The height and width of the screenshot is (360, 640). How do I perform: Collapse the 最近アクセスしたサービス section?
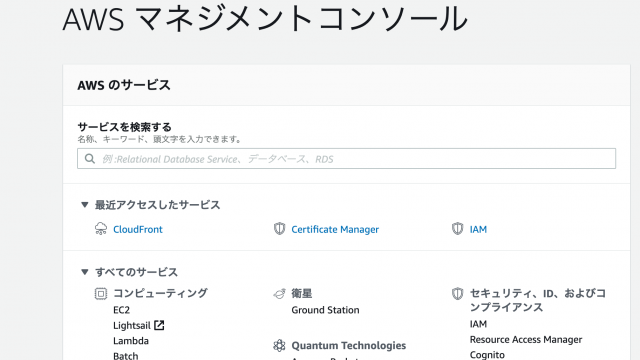(x=84, y=204)
